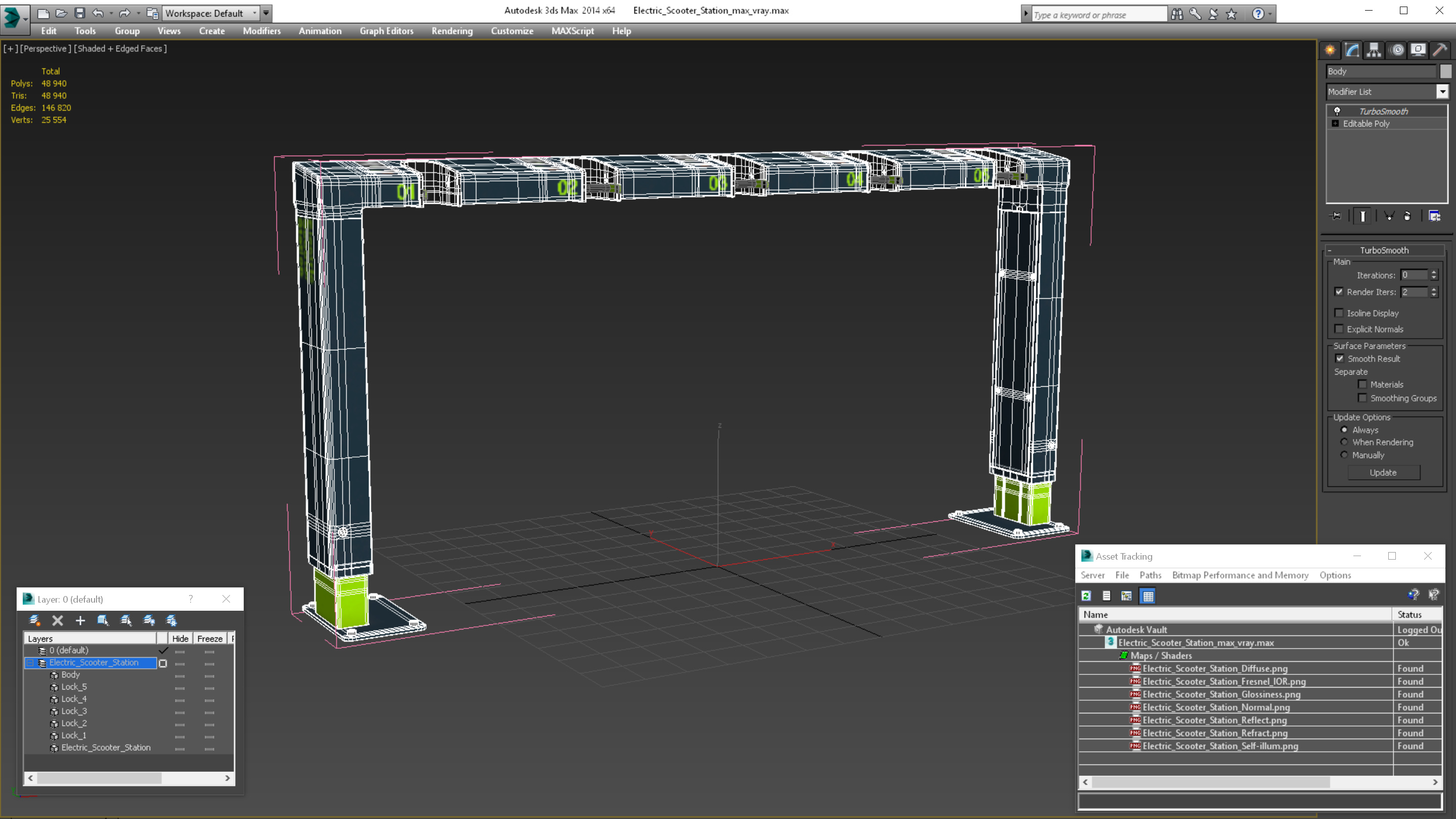Screen dimensions: 1456x819
Task: Click the Hide column header in Layer dialog
Action: pos(180,638)
